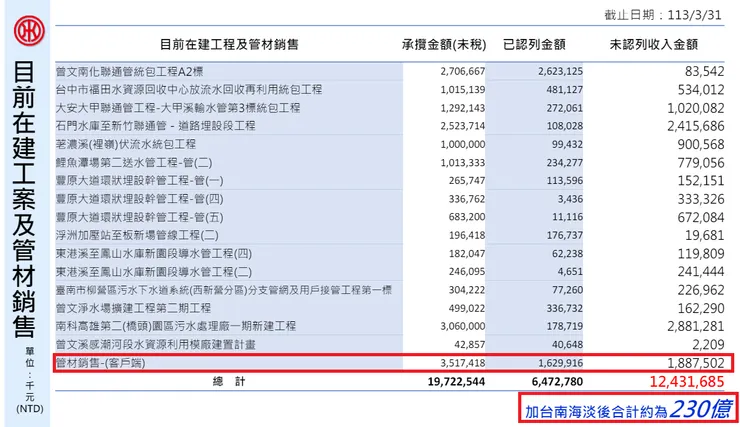Image resolution: width=740 pixels, height=427 pixels.
Task: Click the value 481,127
Action: point(564,90)
